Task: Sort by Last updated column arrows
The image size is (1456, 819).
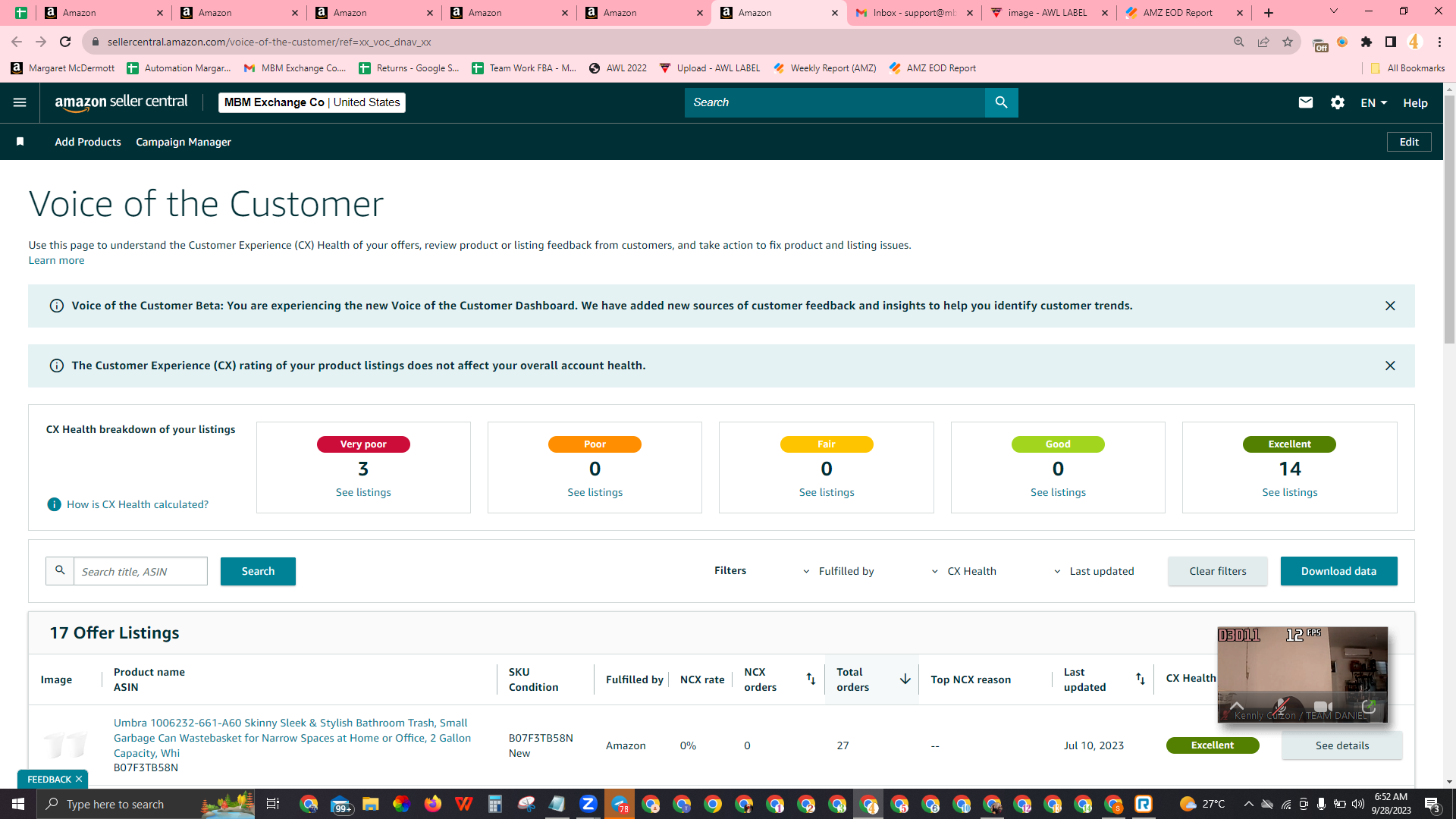Action: pyautogui.click(x=1140, y=679)
